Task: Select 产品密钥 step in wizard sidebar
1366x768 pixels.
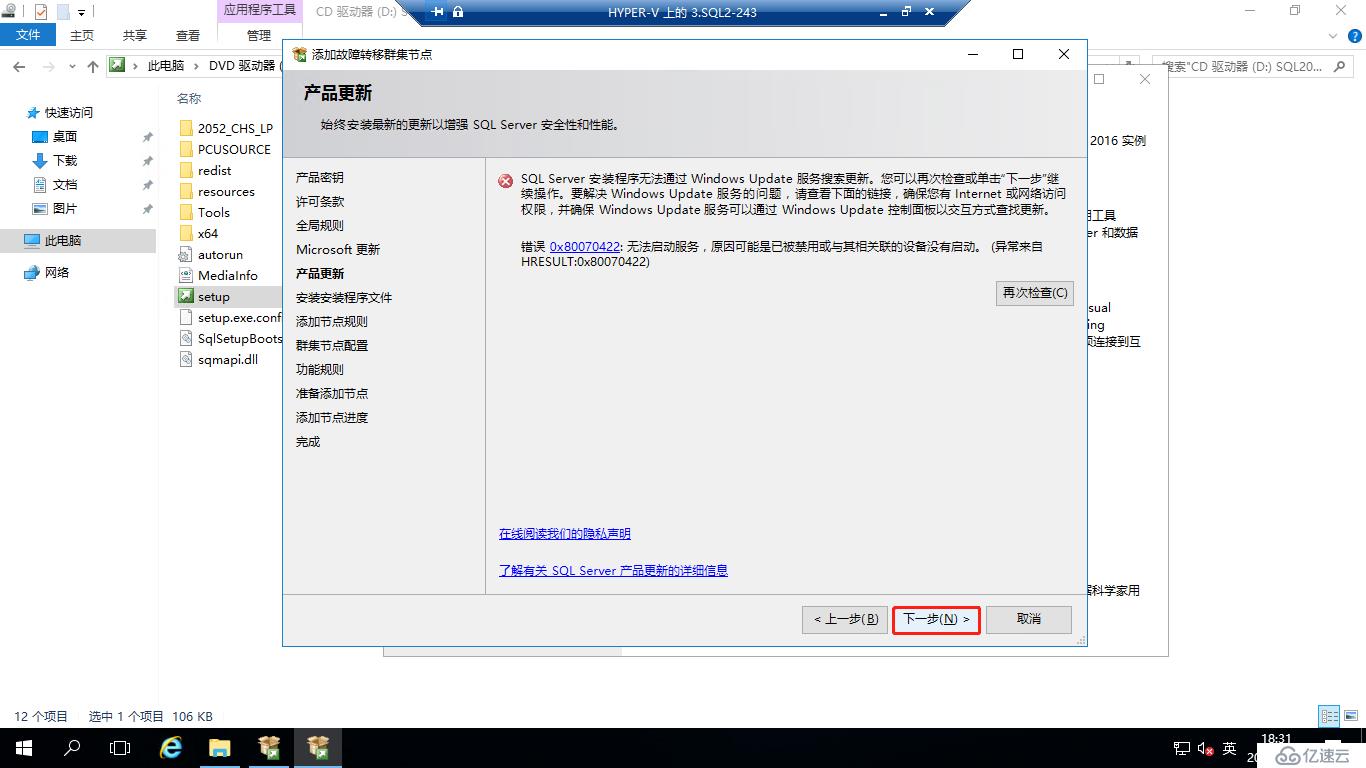Action: [x=320, y=177]
